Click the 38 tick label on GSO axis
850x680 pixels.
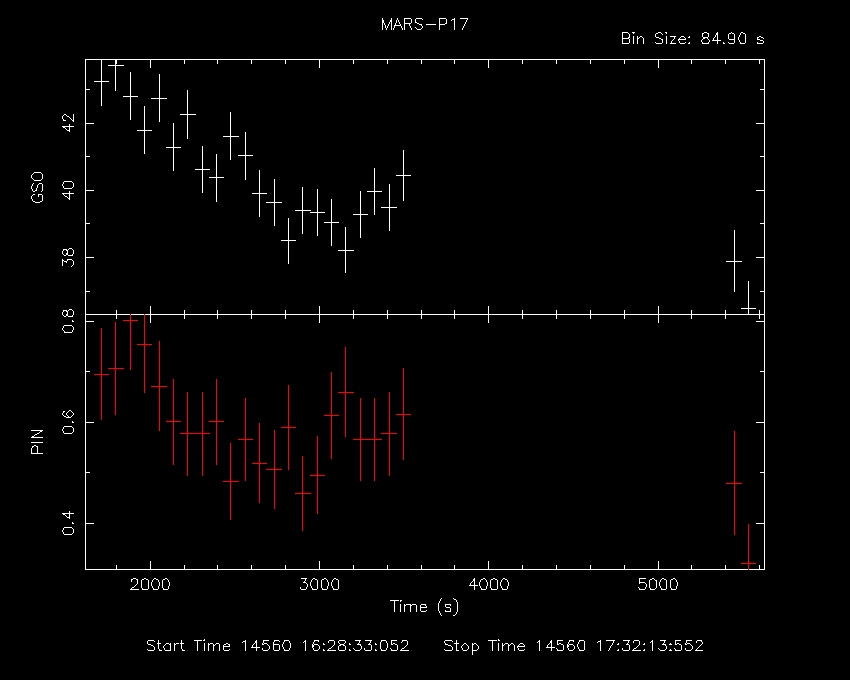pyautogui.click(x=69, y=258)
